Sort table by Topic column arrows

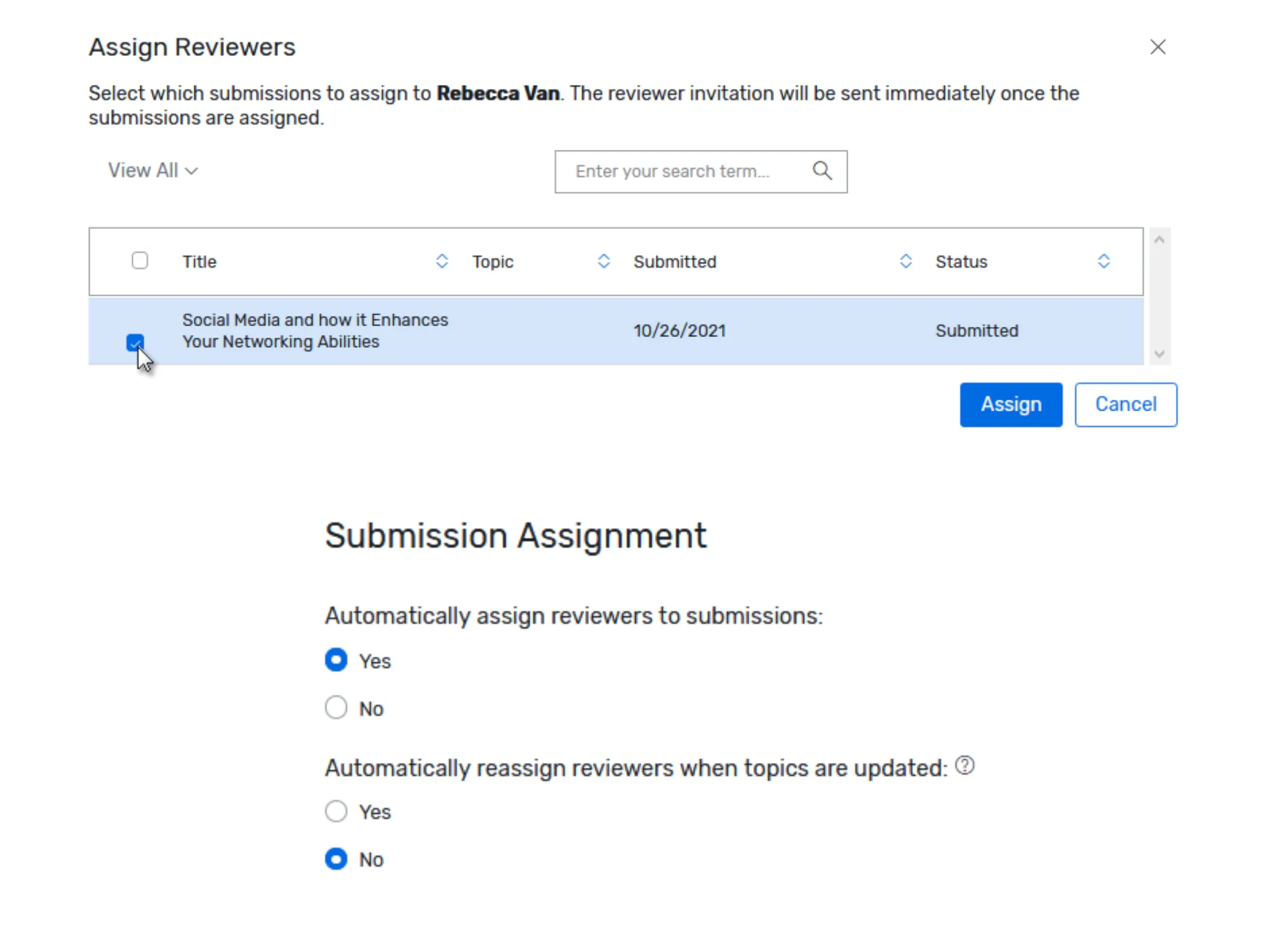pyautogui.click(x=604, y=261)
